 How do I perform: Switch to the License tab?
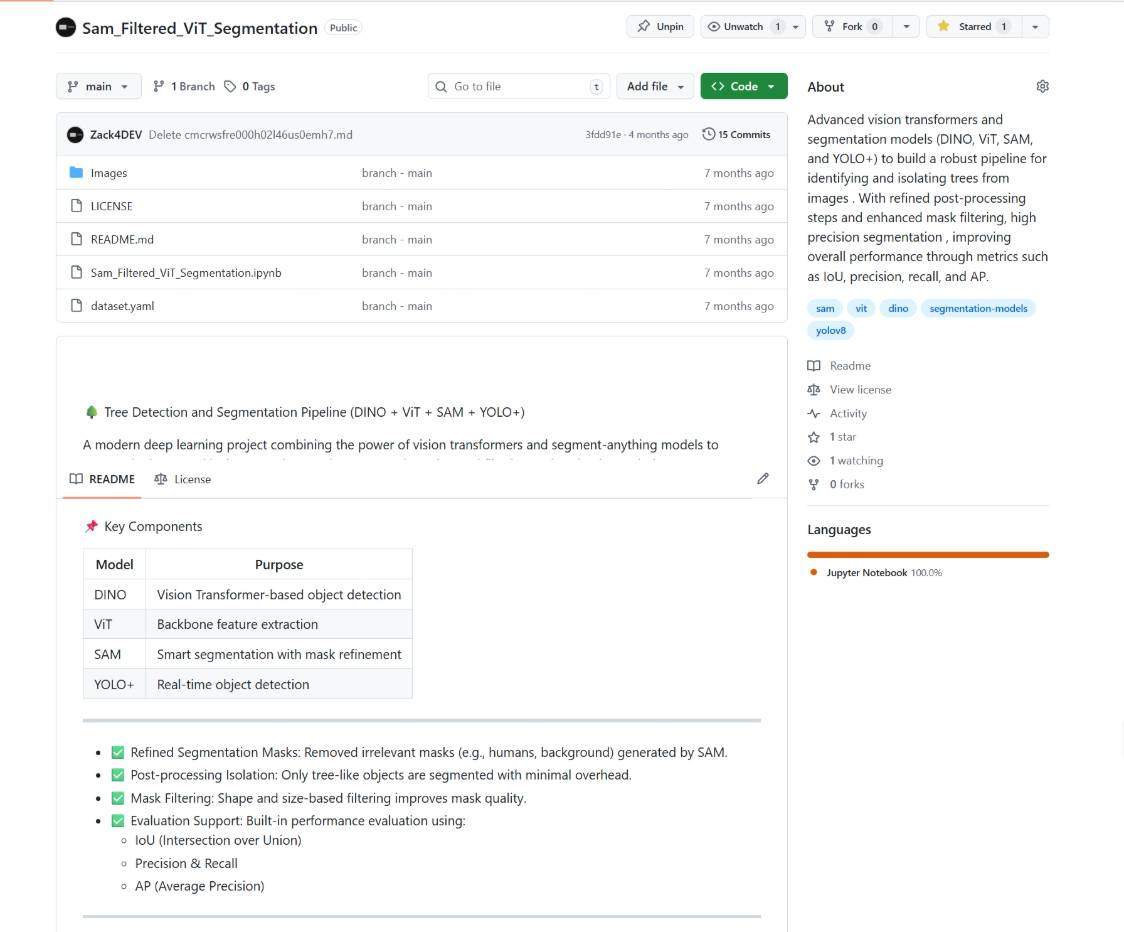coord(183,479)
